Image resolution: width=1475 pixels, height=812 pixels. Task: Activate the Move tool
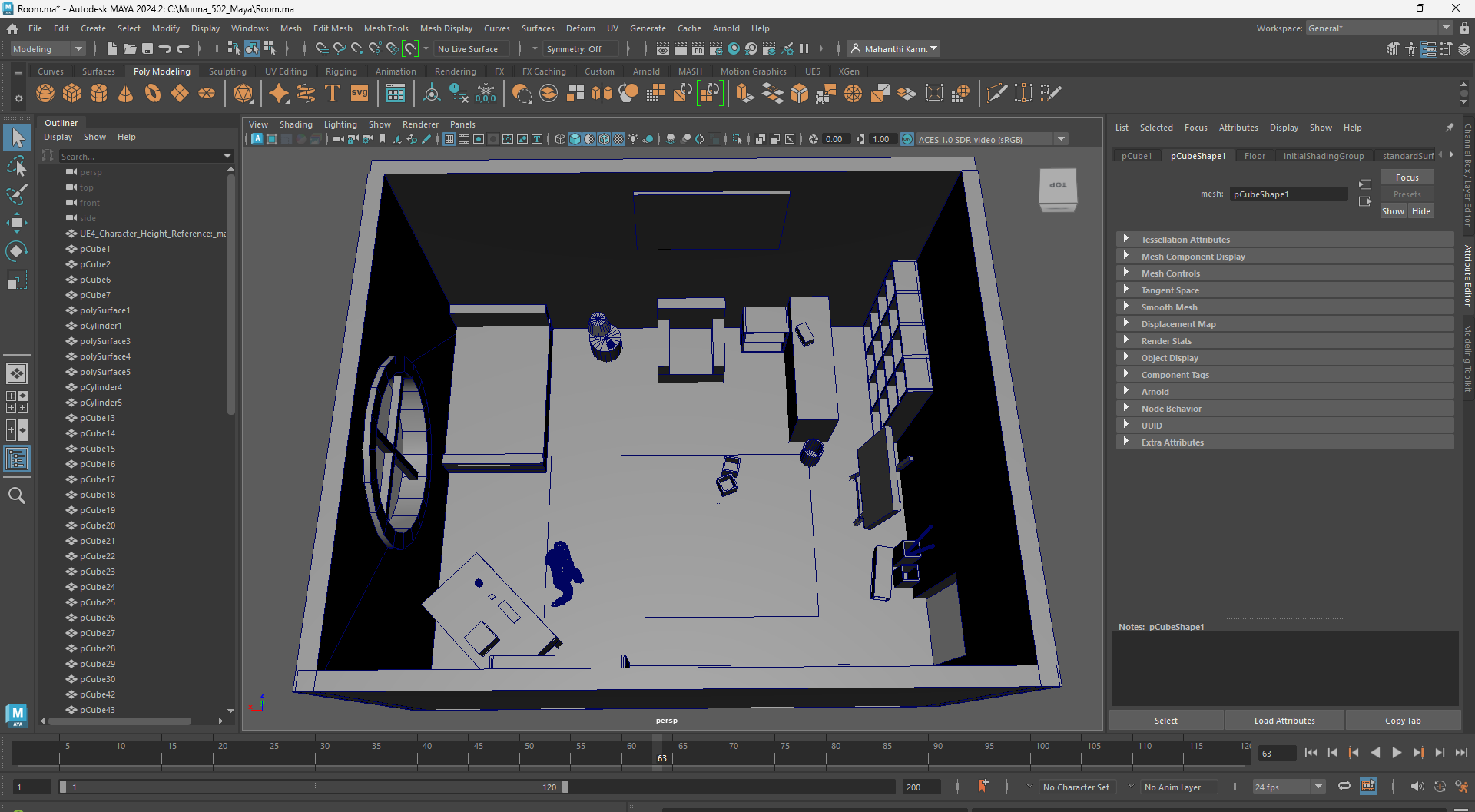(x=17, y=223)
